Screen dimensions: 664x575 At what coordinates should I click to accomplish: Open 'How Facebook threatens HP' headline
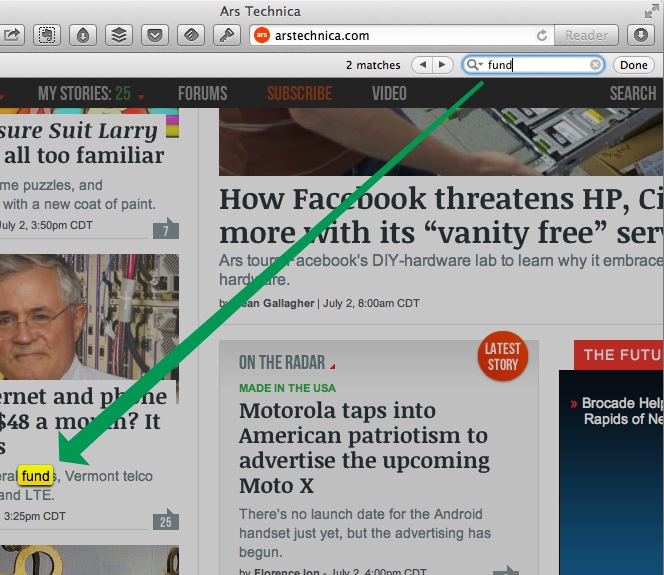(441, 216)
